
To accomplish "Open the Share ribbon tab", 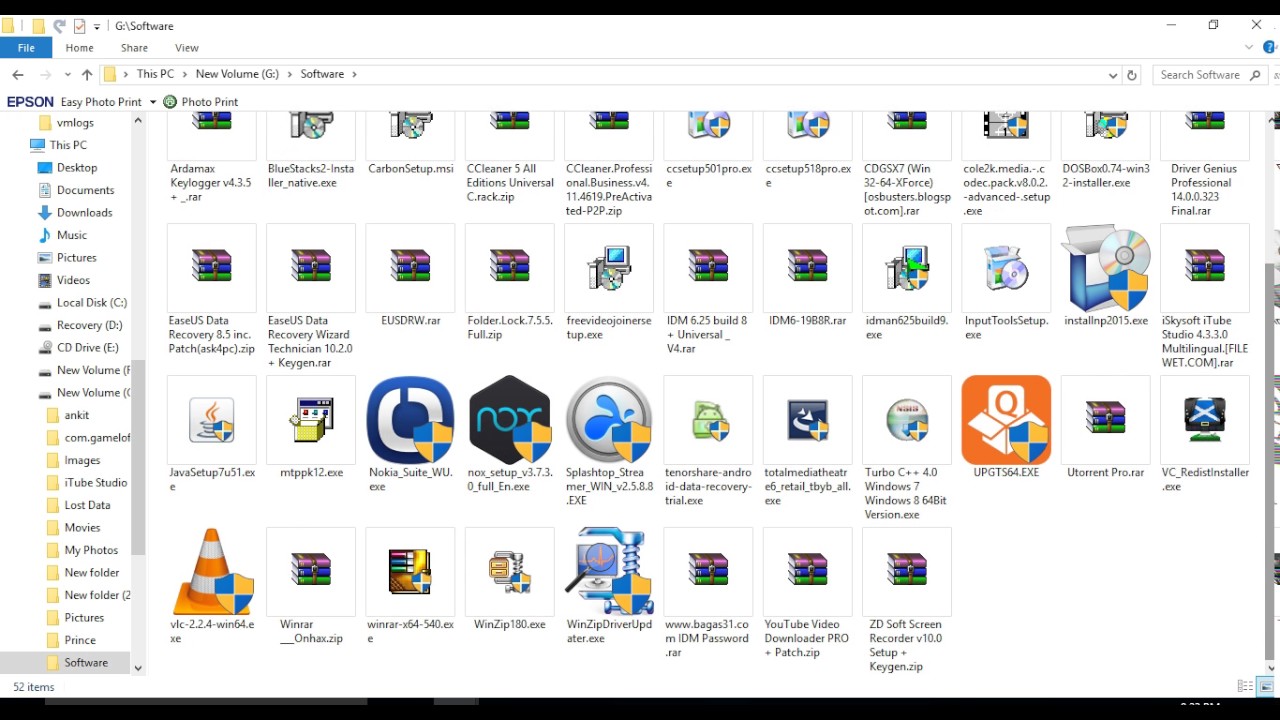I will 134,48.
